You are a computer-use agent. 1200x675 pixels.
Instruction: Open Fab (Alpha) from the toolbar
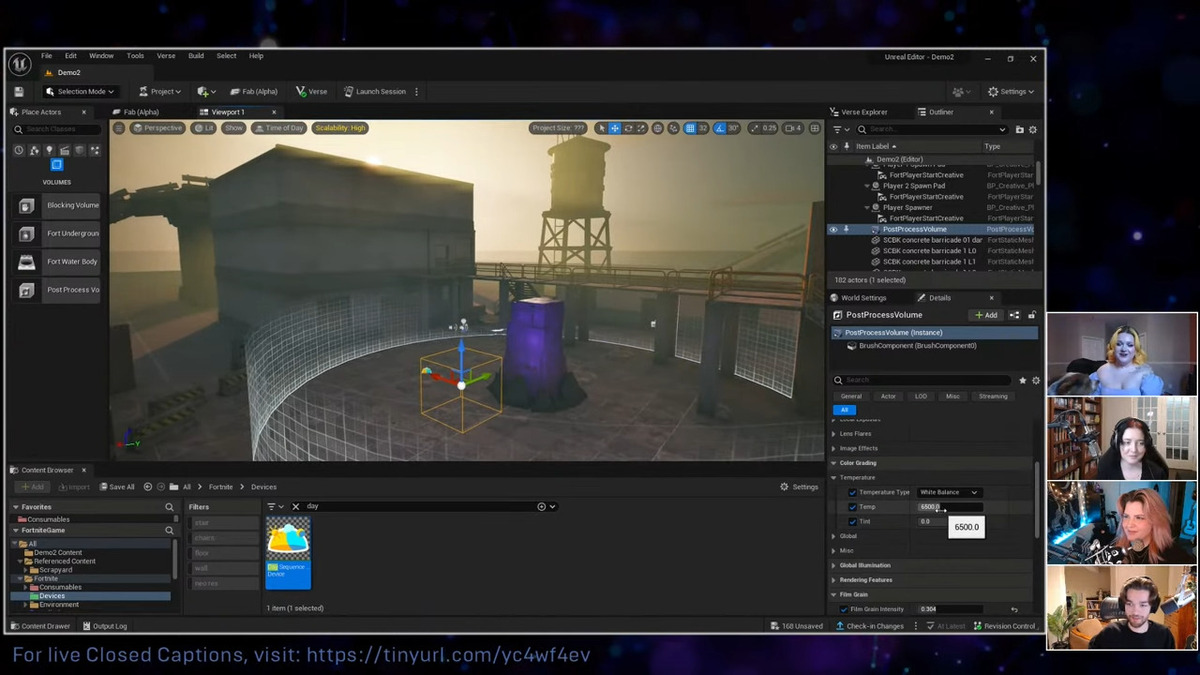pos(253,91)
